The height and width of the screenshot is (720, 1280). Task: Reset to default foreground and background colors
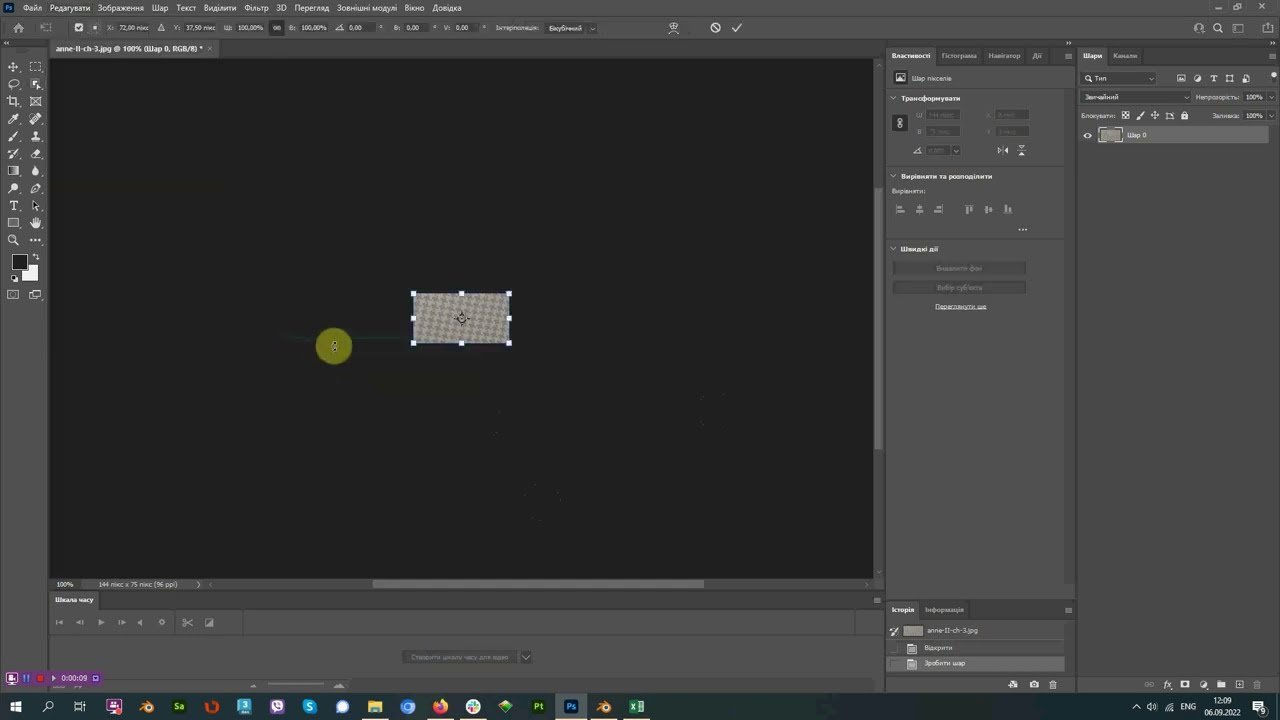pyautogui.click(x=14, y=279)
